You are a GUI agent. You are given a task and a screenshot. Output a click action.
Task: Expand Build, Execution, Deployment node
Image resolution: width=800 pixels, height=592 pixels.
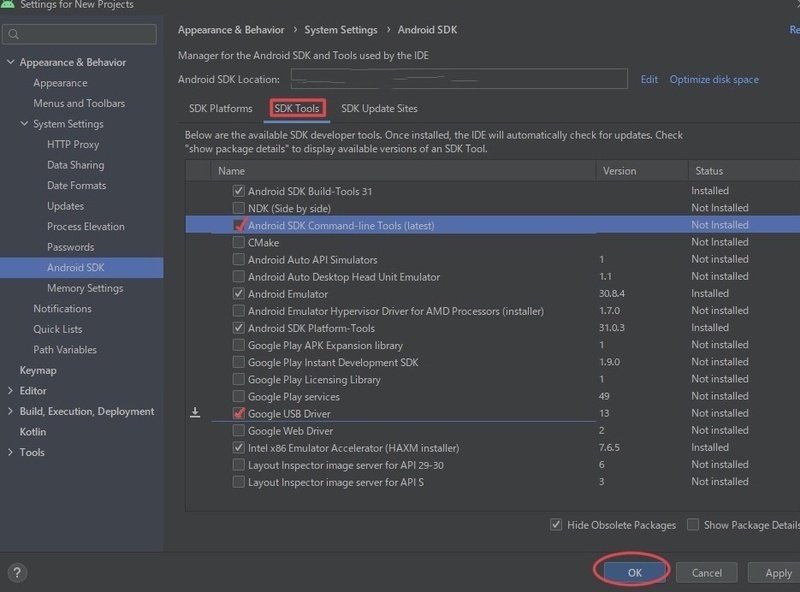pyautogui.click(x=10, y=411)
